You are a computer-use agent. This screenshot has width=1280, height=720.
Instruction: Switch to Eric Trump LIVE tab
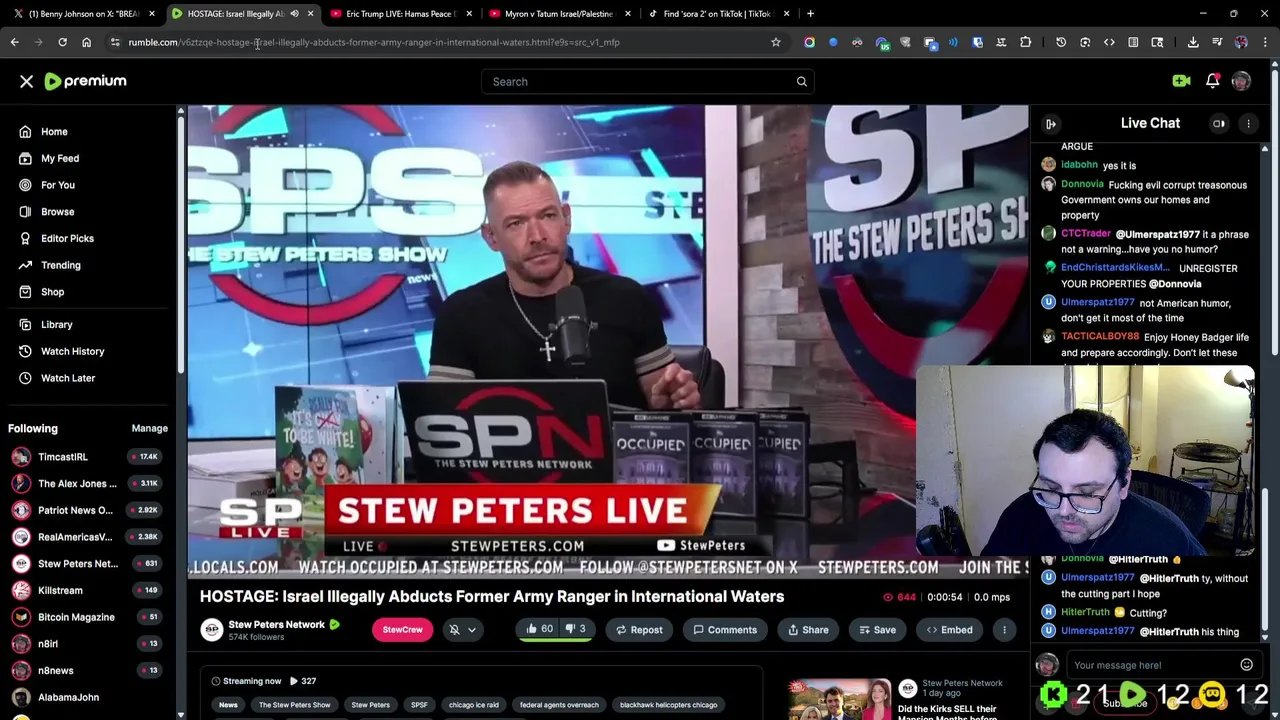(400, 14)
